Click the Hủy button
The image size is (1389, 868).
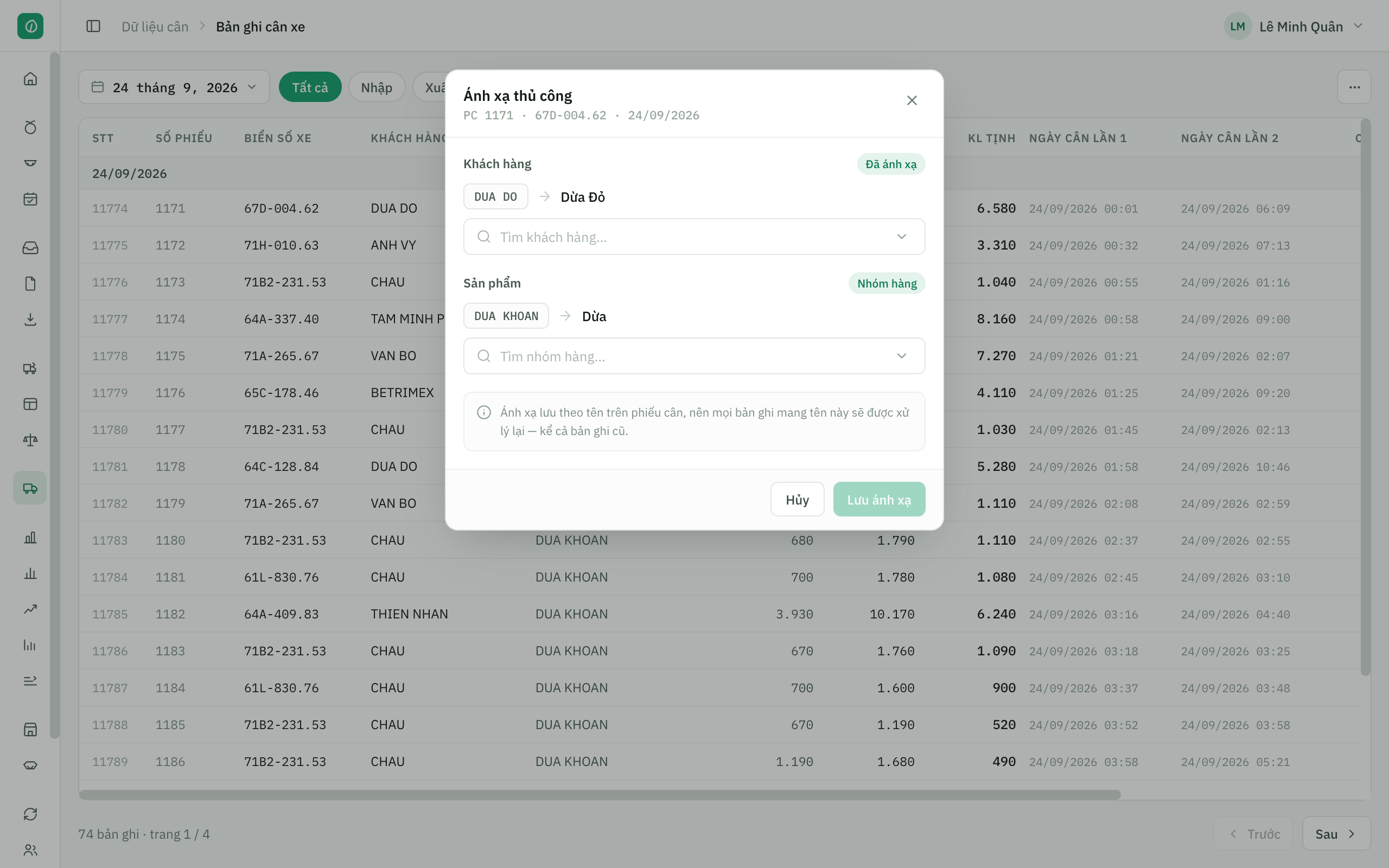pos(797,500)
